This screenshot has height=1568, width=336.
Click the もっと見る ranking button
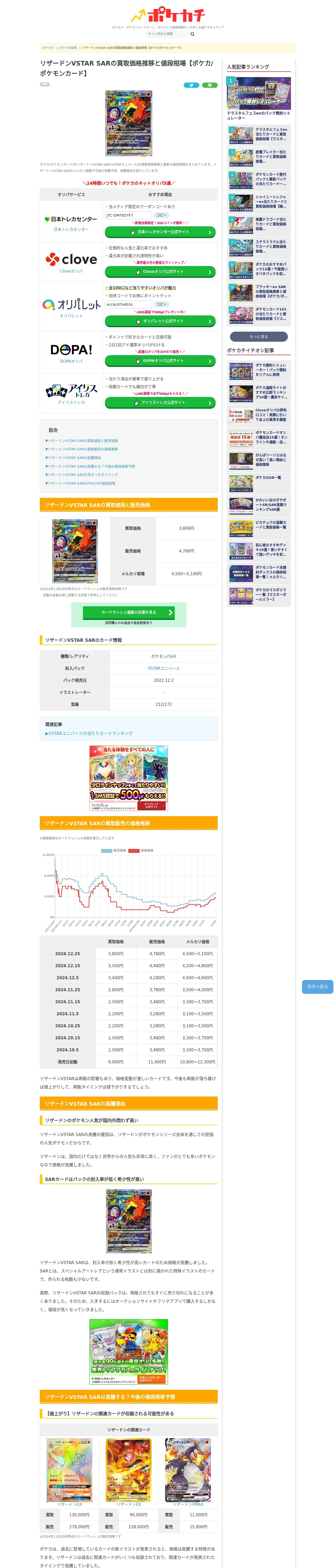pyautogui.click(x=259, y=337)
